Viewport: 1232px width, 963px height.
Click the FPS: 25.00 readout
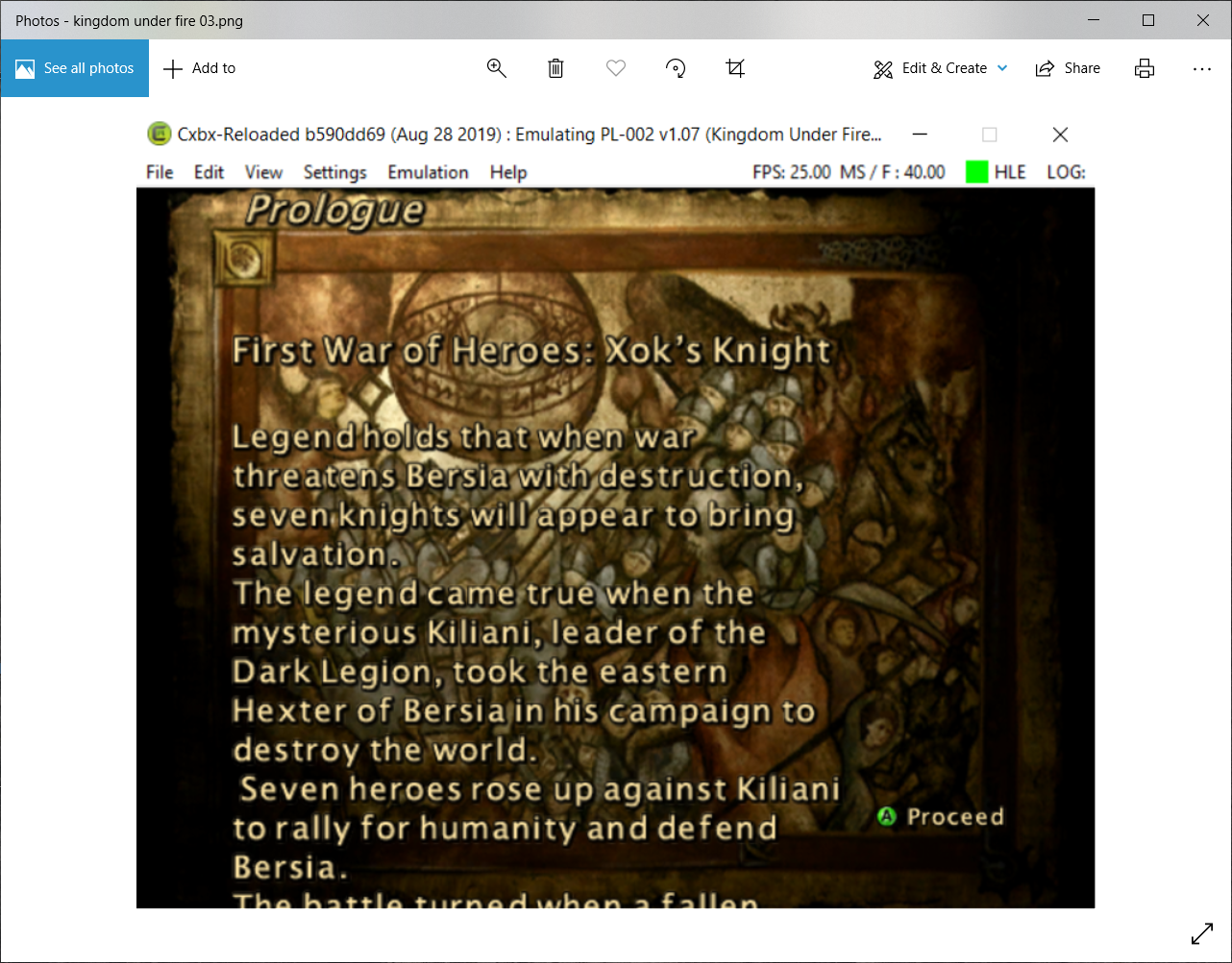pyautogui.click(x=792, y=172)
